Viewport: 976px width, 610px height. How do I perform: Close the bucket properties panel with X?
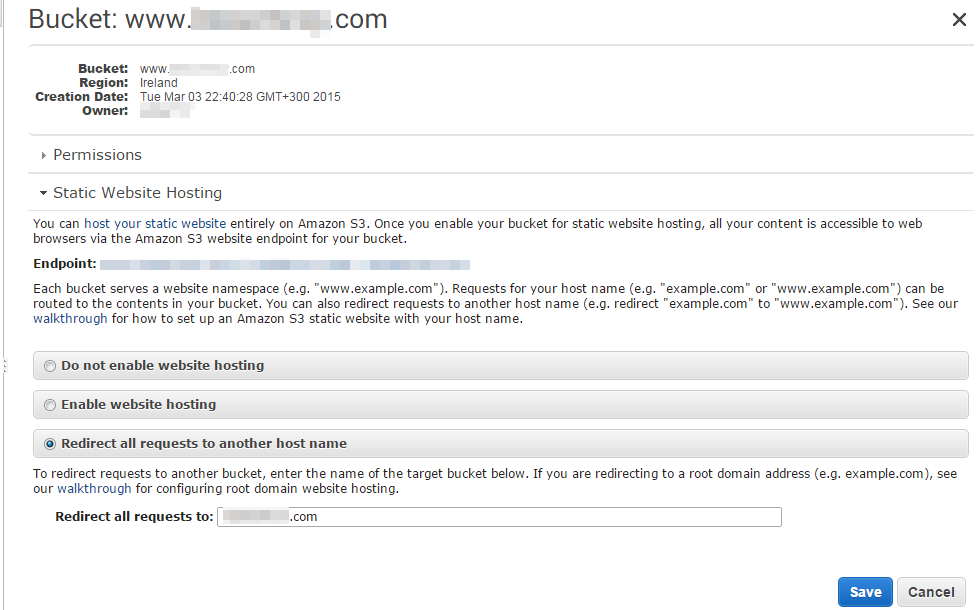[x=958, y=18]
